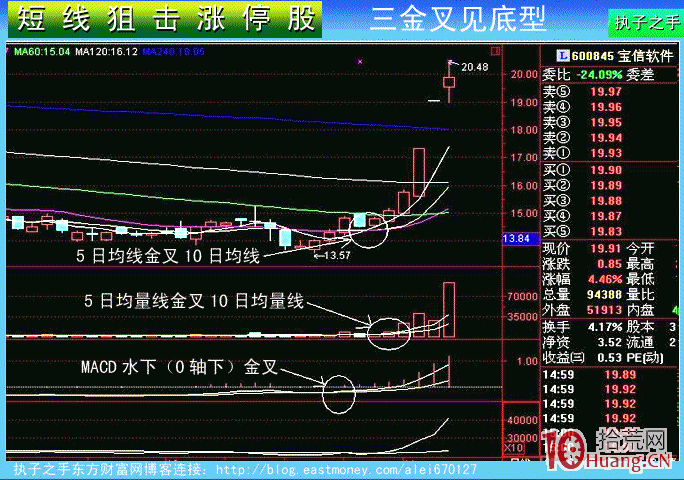Click the tallest volume bar
The height and width of the screenshot is (480, 684).
[449, 310]
